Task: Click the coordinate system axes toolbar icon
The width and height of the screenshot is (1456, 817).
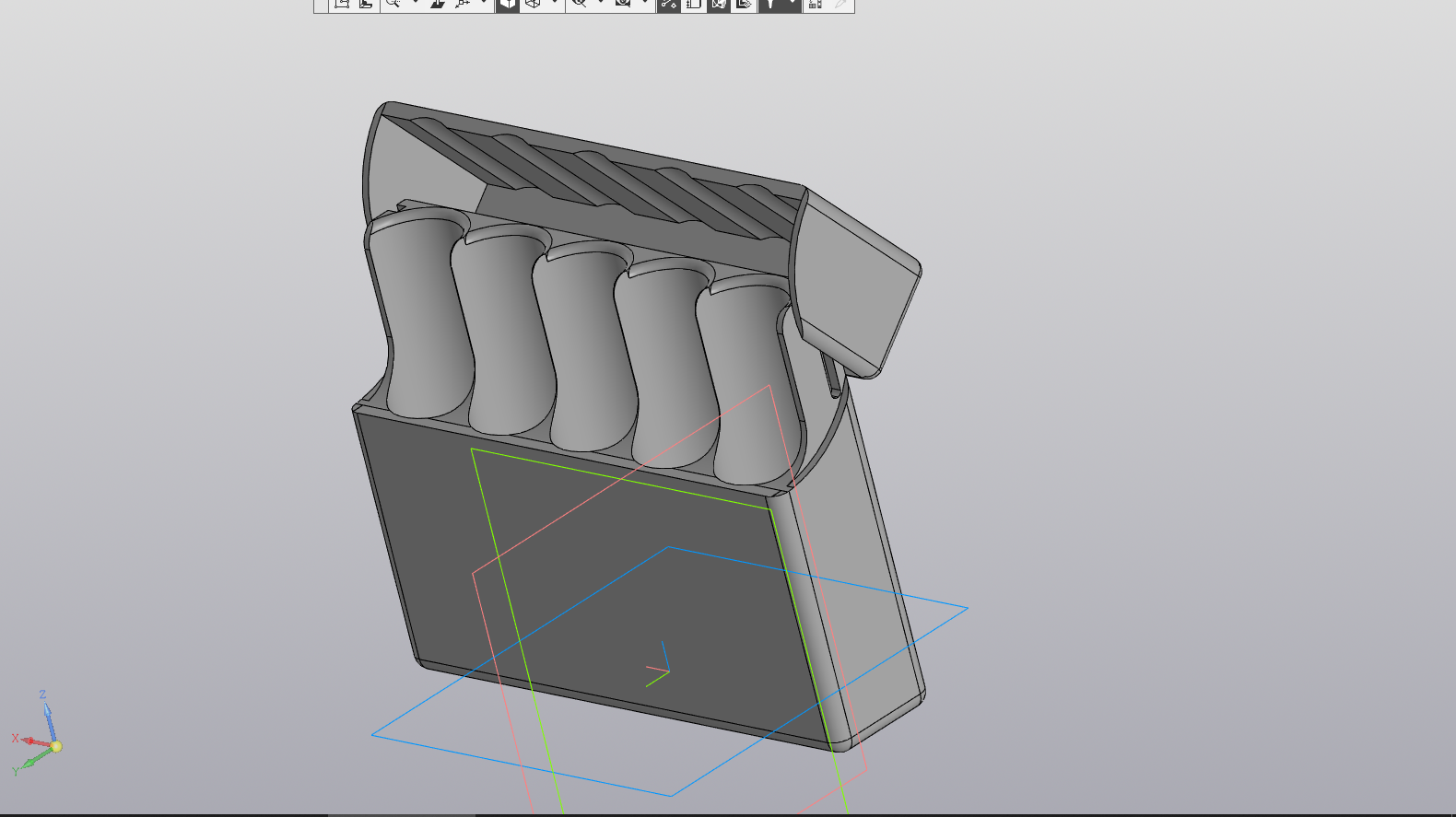Action: (463, 5)
